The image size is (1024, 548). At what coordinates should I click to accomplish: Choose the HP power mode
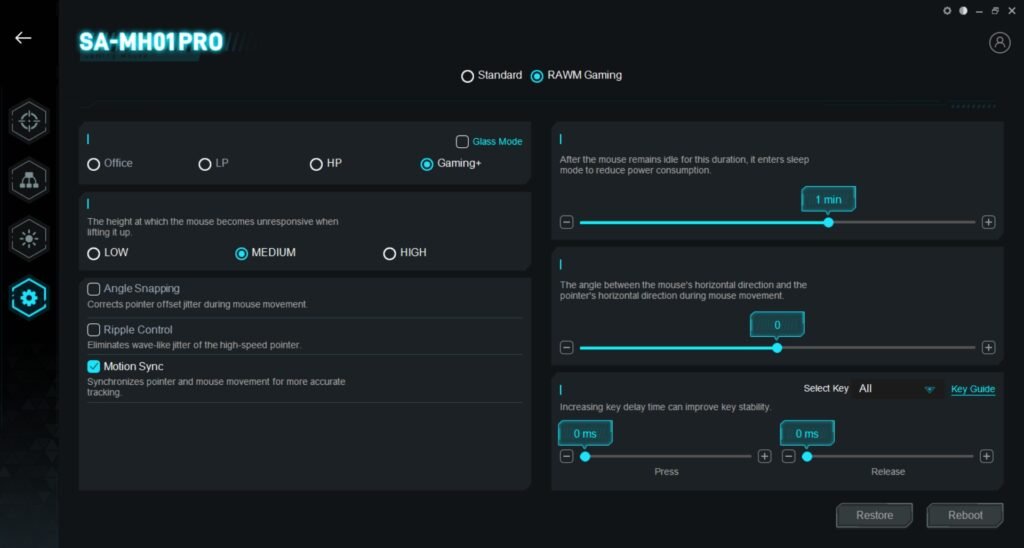316,164
